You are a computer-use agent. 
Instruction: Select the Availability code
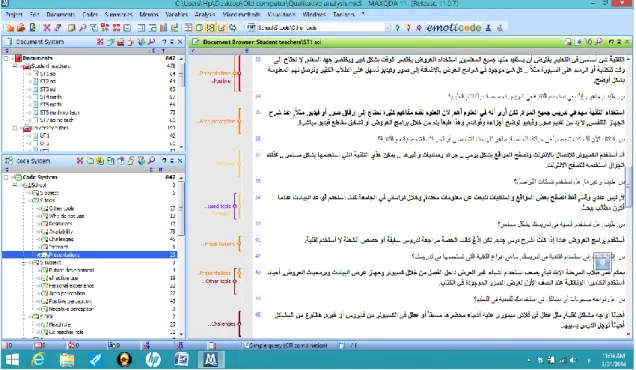[61, 232]
